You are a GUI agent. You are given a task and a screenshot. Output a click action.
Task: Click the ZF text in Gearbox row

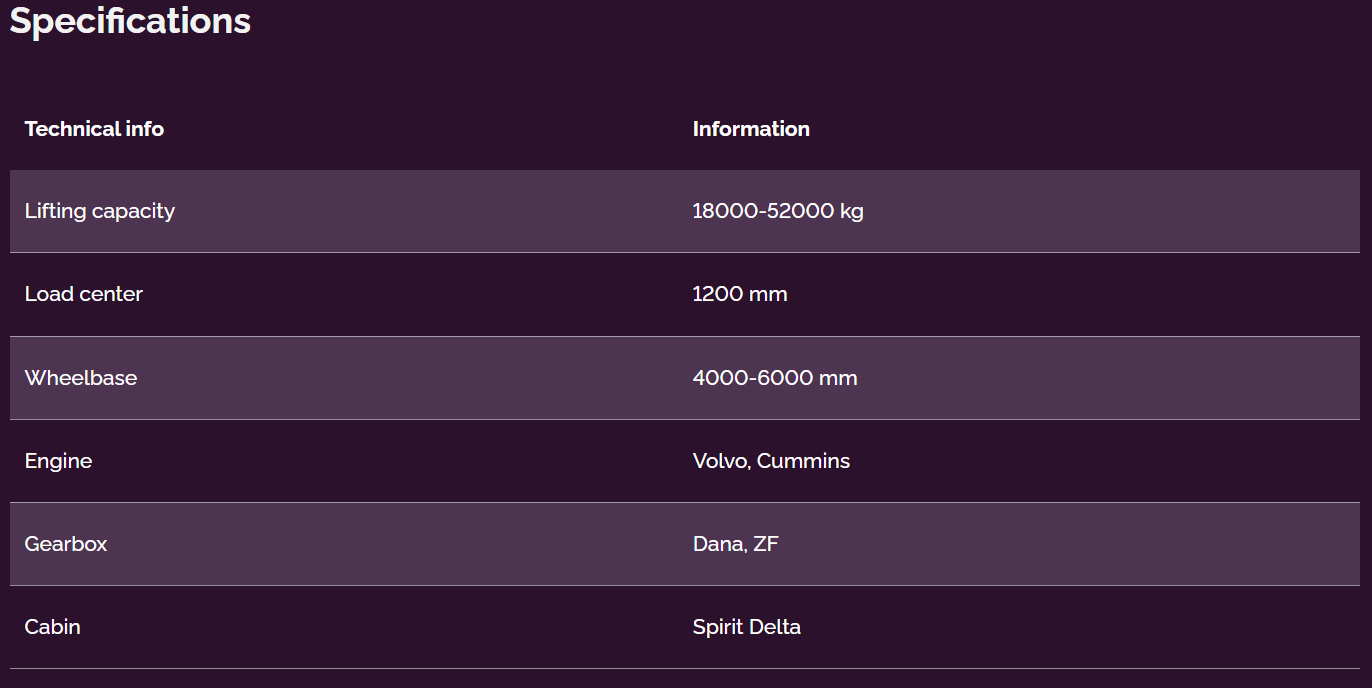pyautogui.click(x=766, y=544)
